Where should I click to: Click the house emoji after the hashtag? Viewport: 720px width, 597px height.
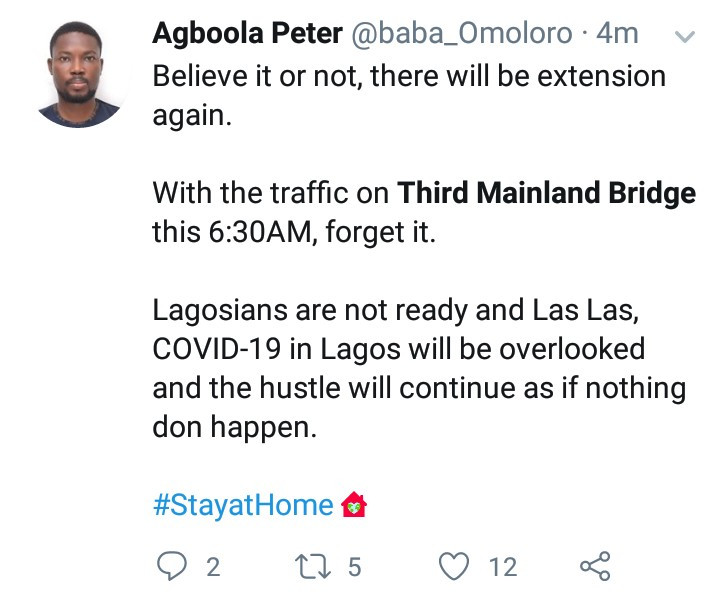click(x=354, y=505)
